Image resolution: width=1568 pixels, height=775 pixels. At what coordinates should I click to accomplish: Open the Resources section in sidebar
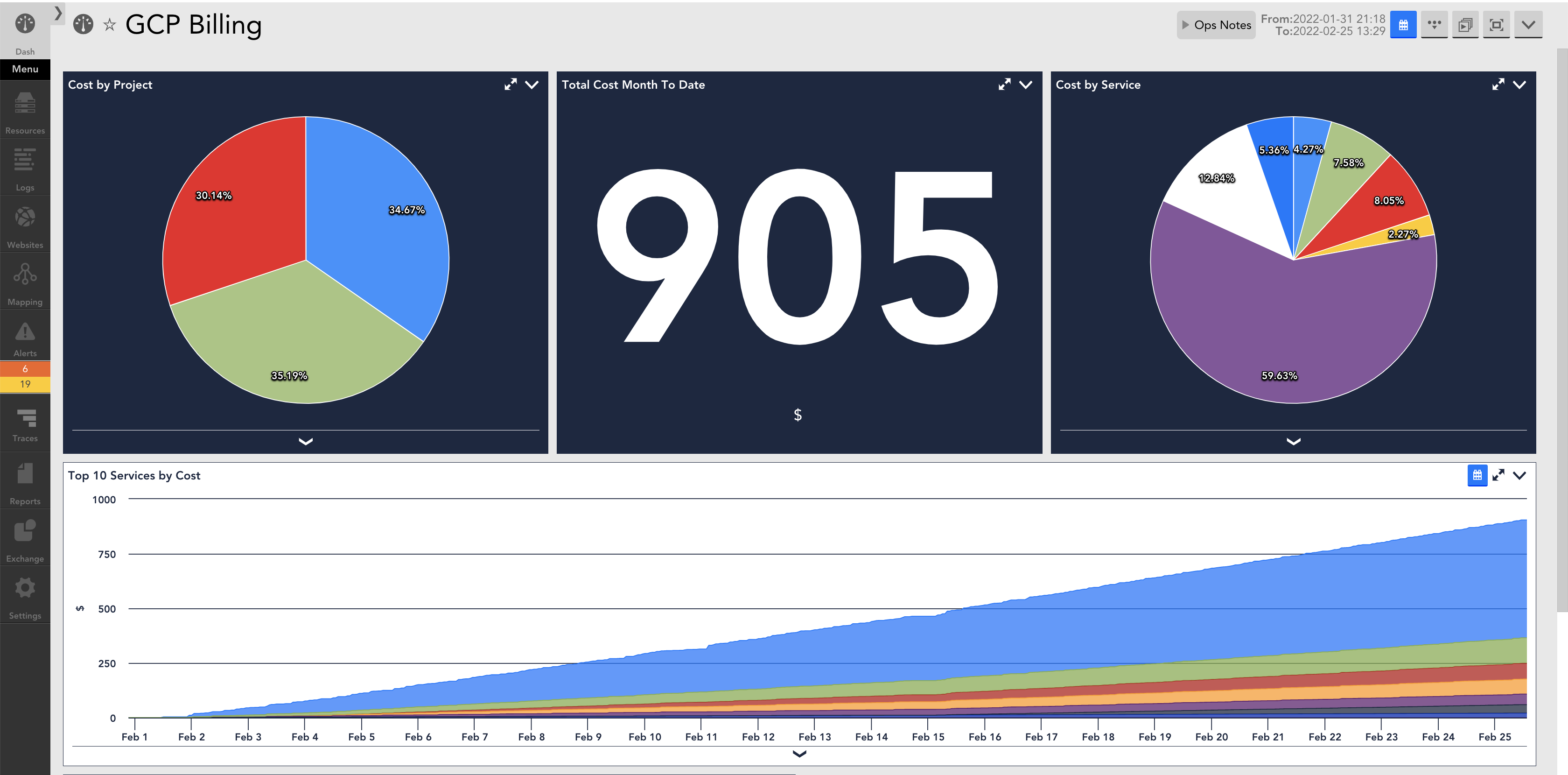(x=25, y=110)
